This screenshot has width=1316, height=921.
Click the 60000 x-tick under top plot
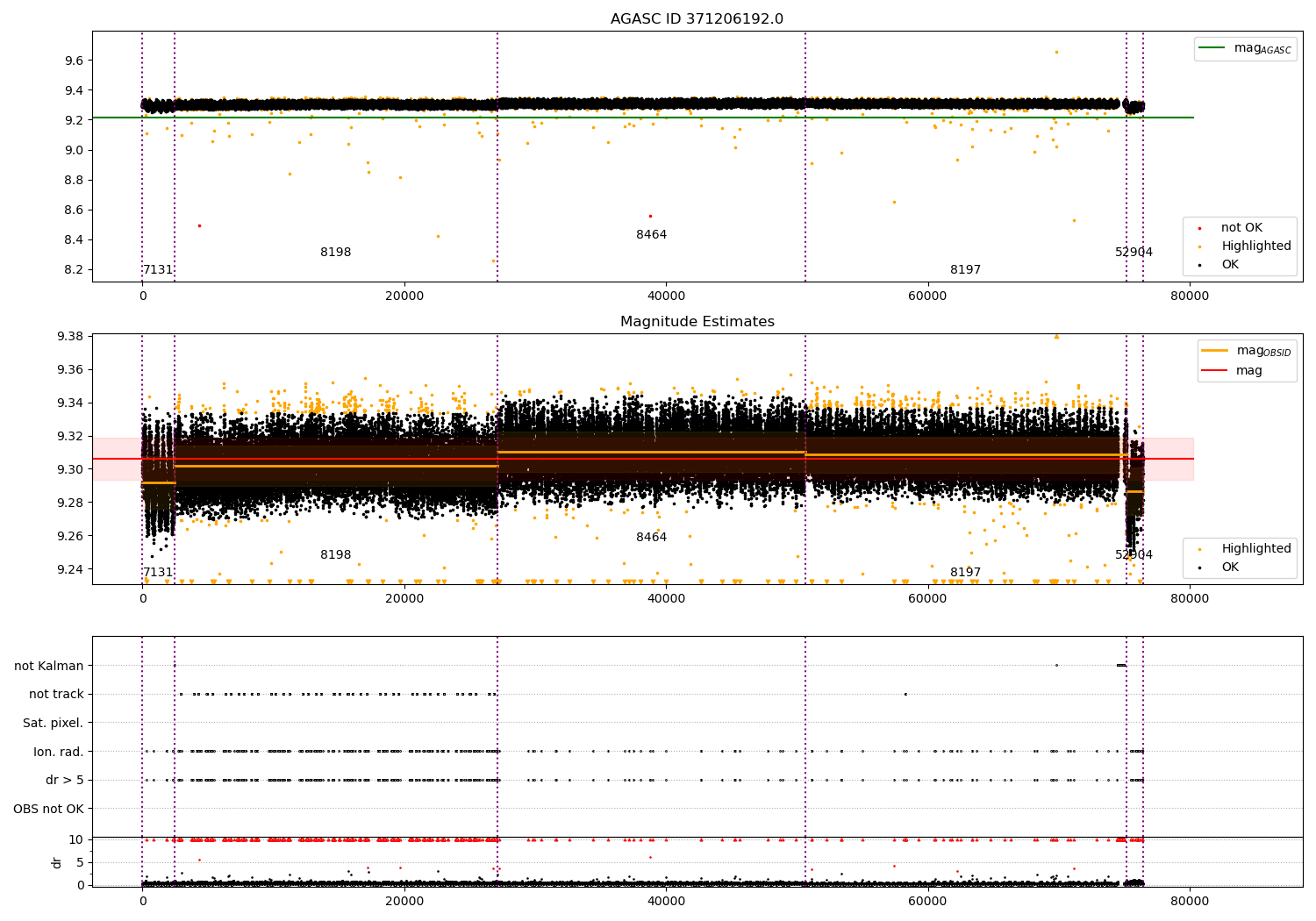tap(927, 296)
